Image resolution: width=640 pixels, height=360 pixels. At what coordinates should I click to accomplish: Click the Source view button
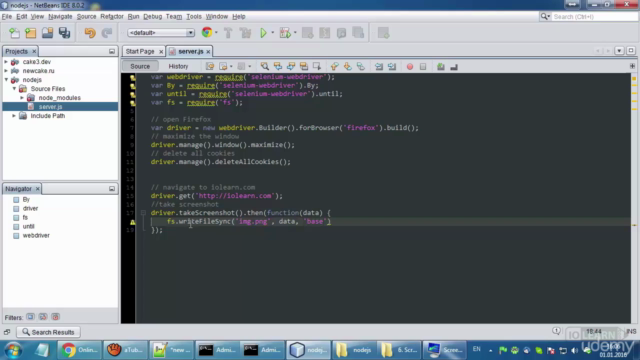click(x=140, y=66)
